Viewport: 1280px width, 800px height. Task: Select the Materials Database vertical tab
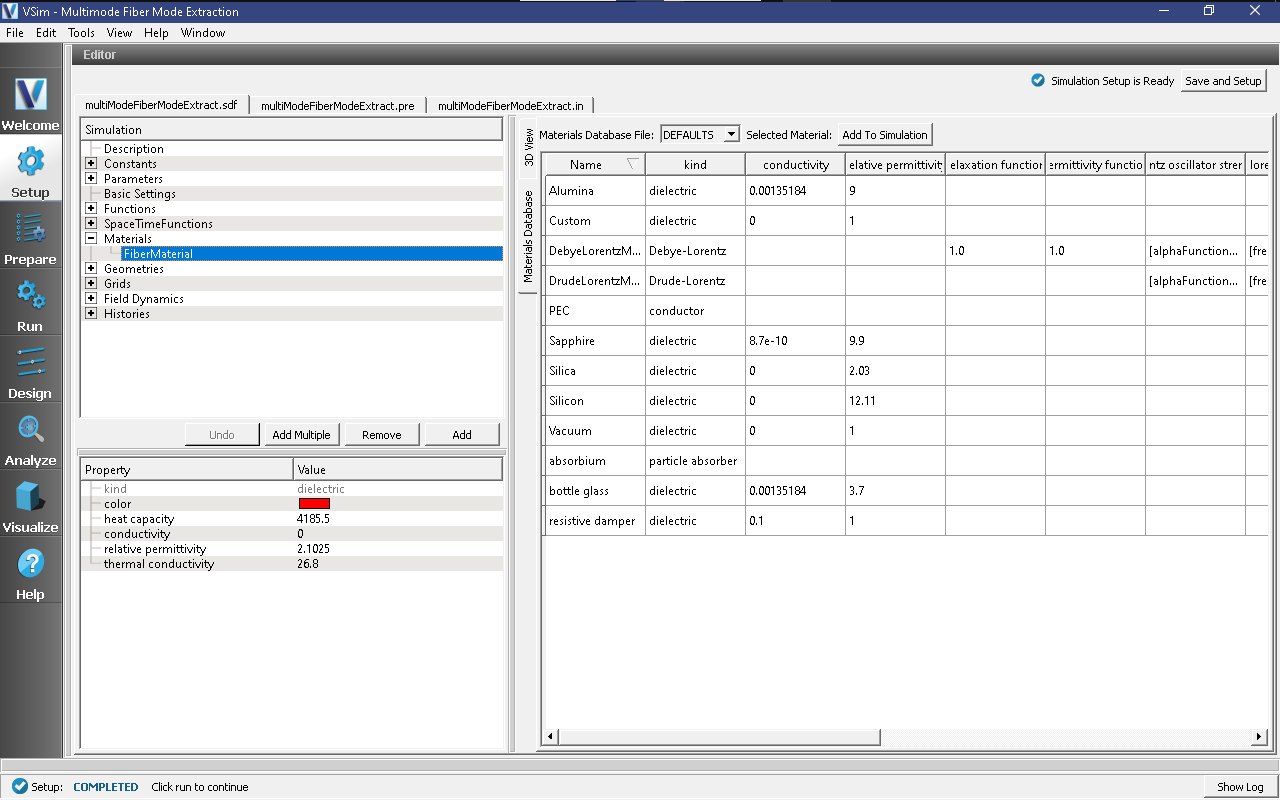click(529, 237)
